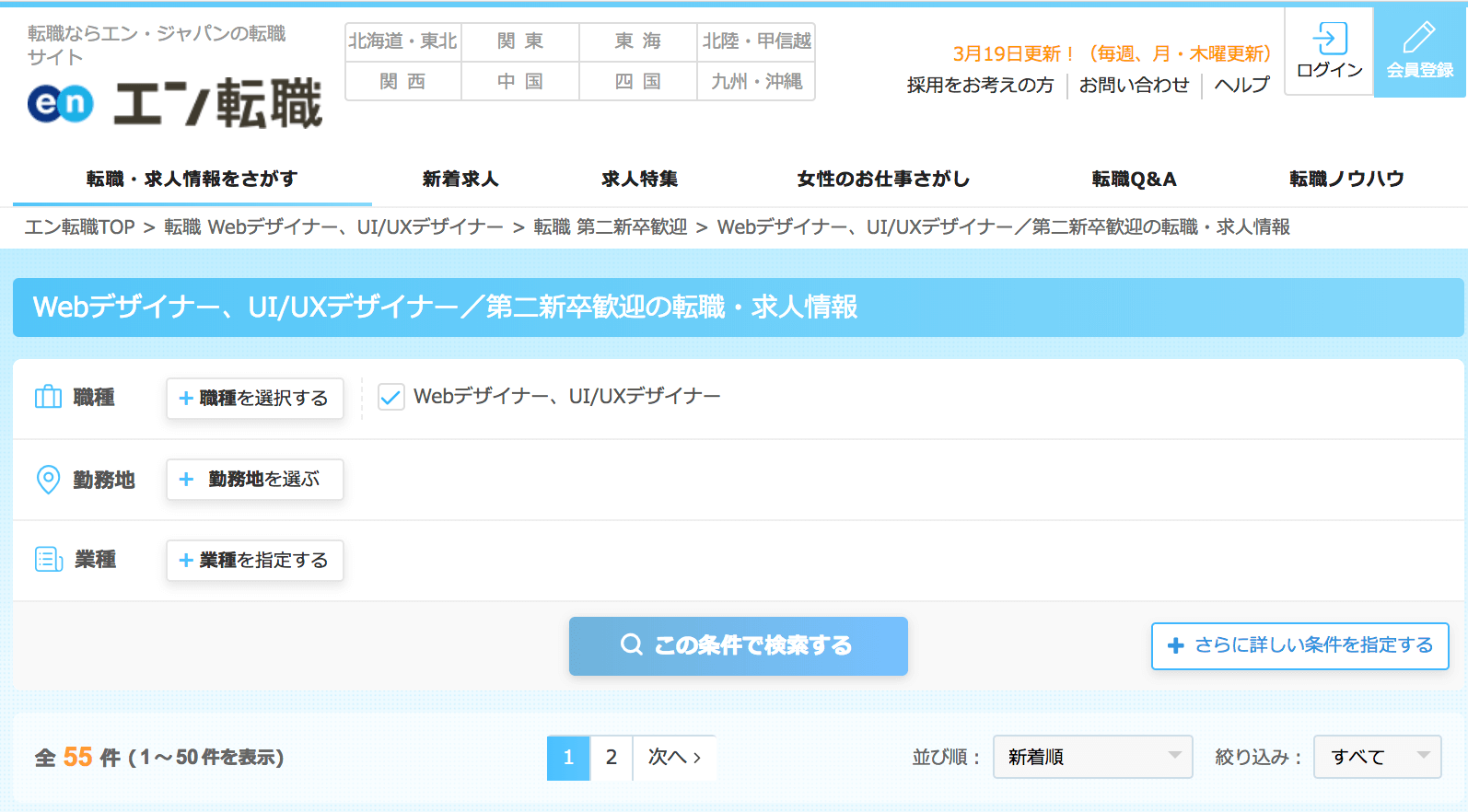This screenshot has width=1468, height=812.
Task: Expand 職種を選択する selector
Action: [x=255, y=398]
